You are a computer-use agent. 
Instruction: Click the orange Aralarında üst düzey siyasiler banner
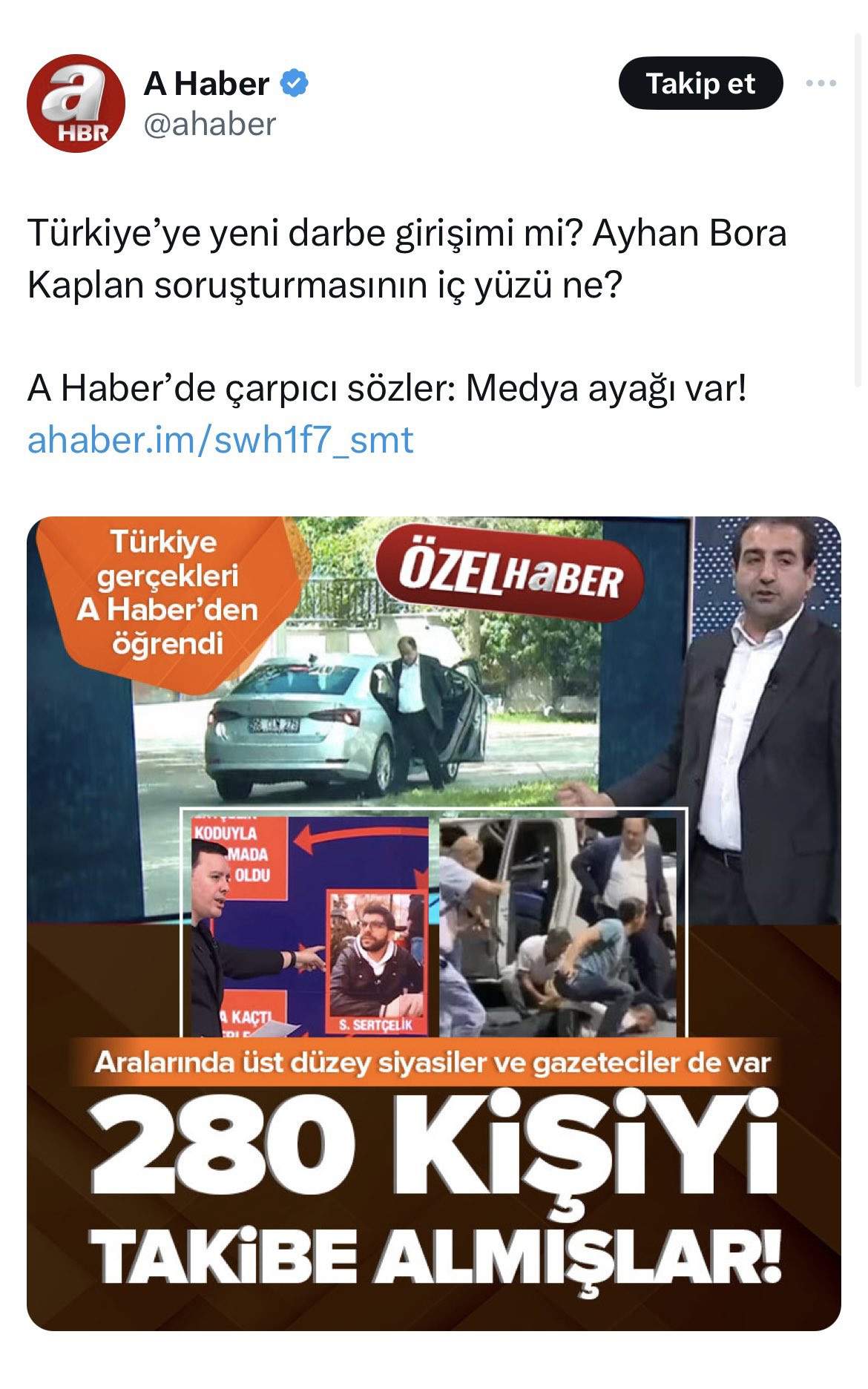[433, 1062]
